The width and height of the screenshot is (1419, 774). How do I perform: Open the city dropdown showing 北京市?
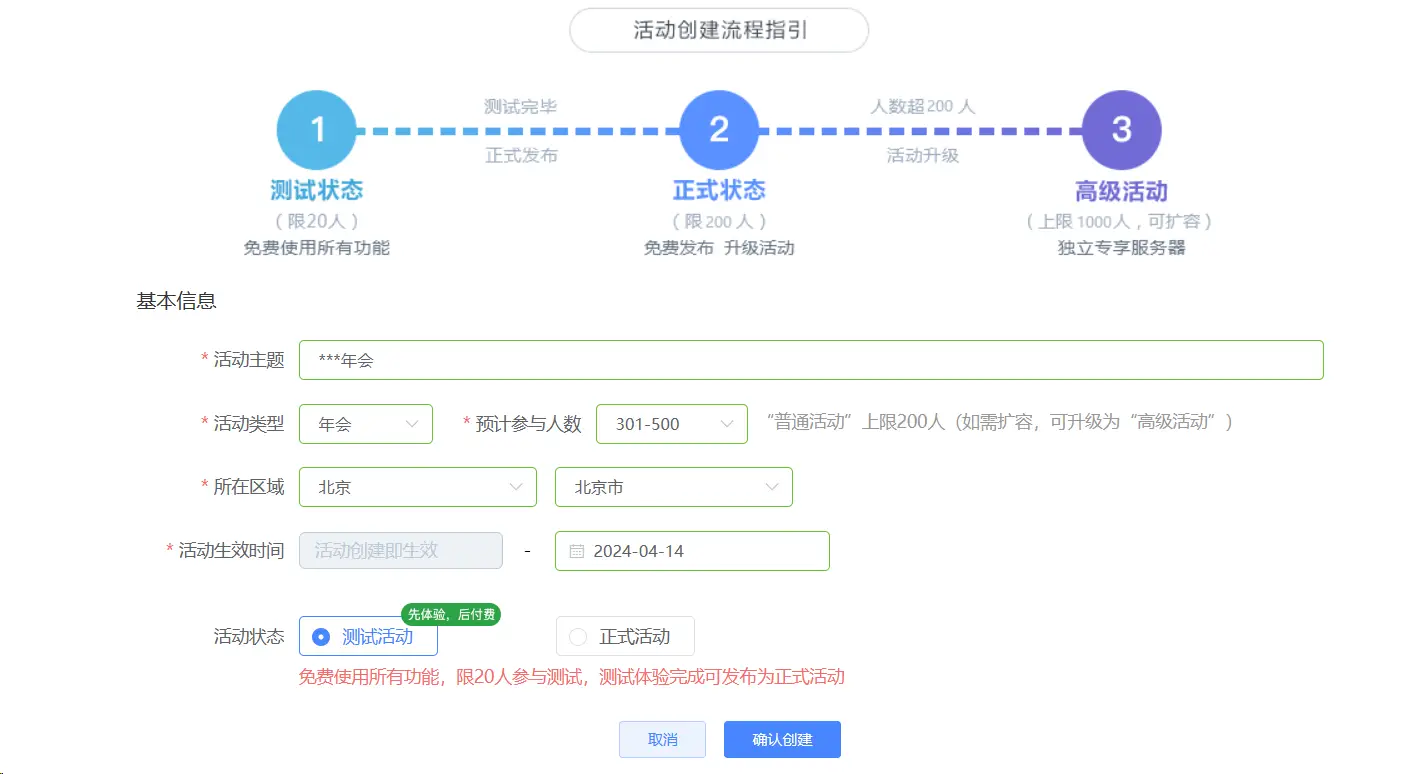click(673, 487)
